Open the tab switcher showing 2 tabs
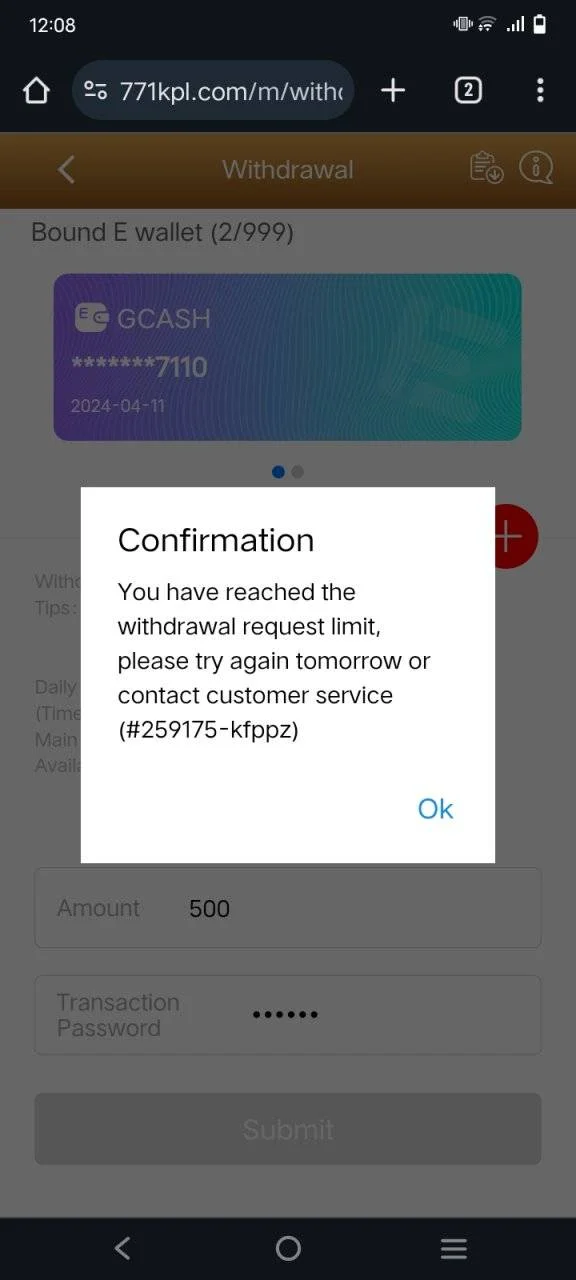Viewport: 576px width, 1280px height. tap(467, 91)
